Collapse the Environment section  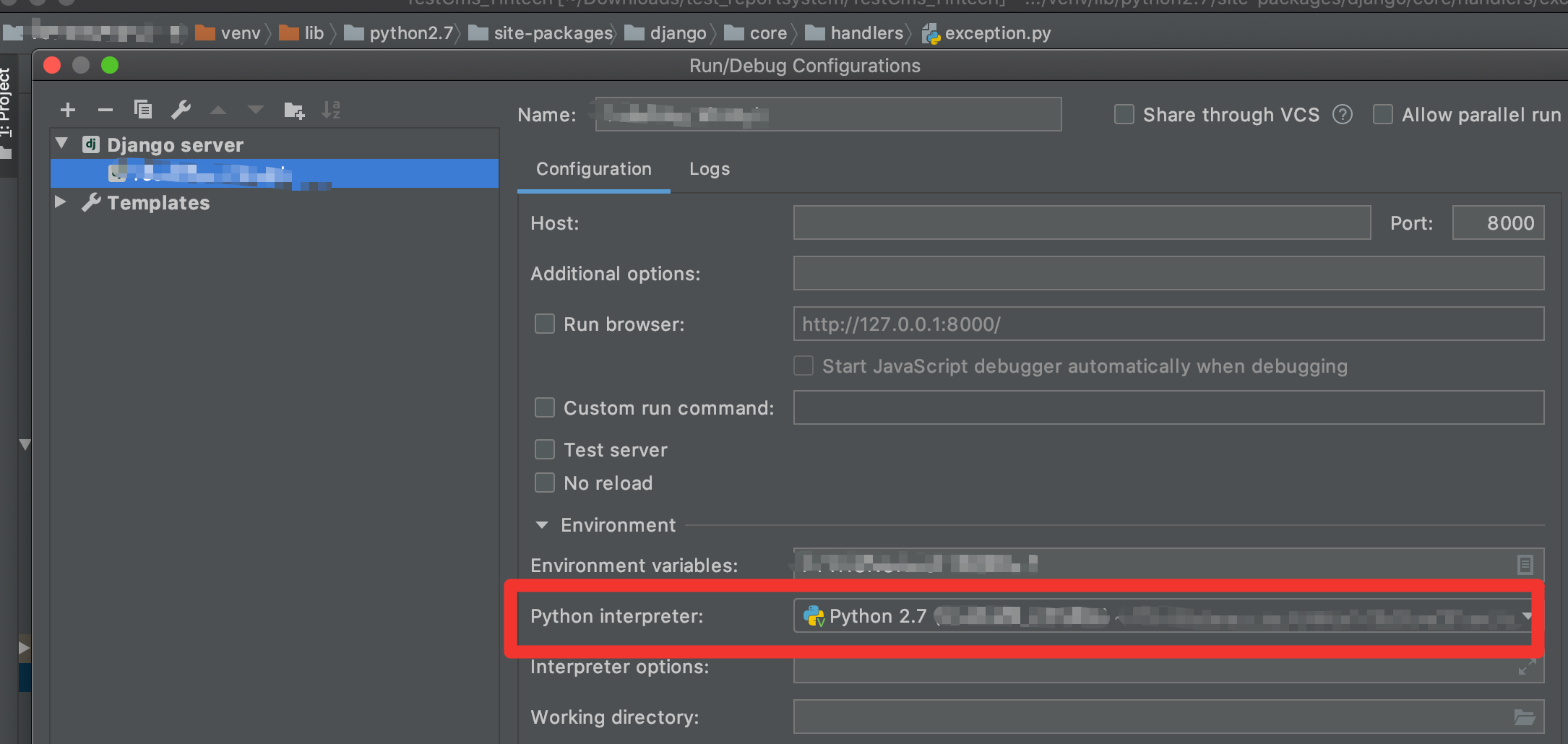click(x=541, y=524)
